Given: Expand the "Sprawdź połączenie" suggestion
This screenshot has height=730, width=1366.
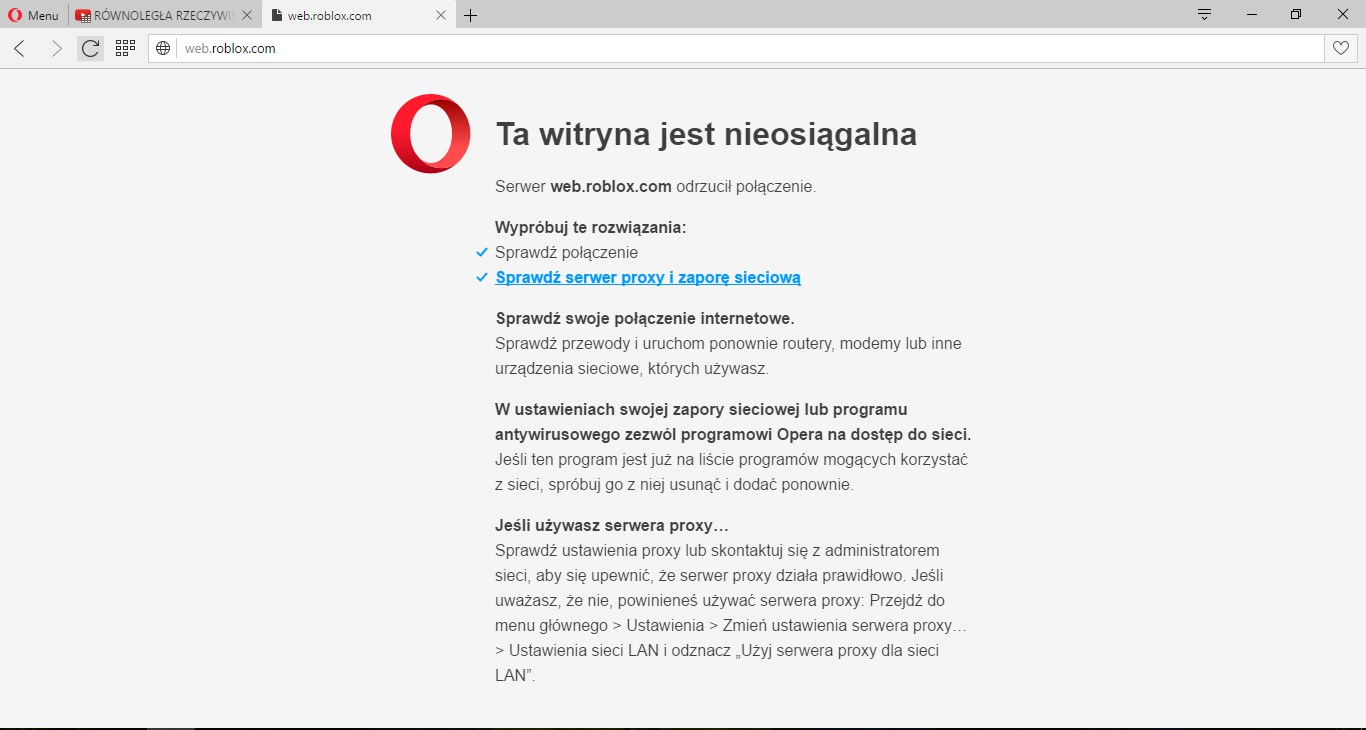Looking at the screenshot, I should [566, 253].
